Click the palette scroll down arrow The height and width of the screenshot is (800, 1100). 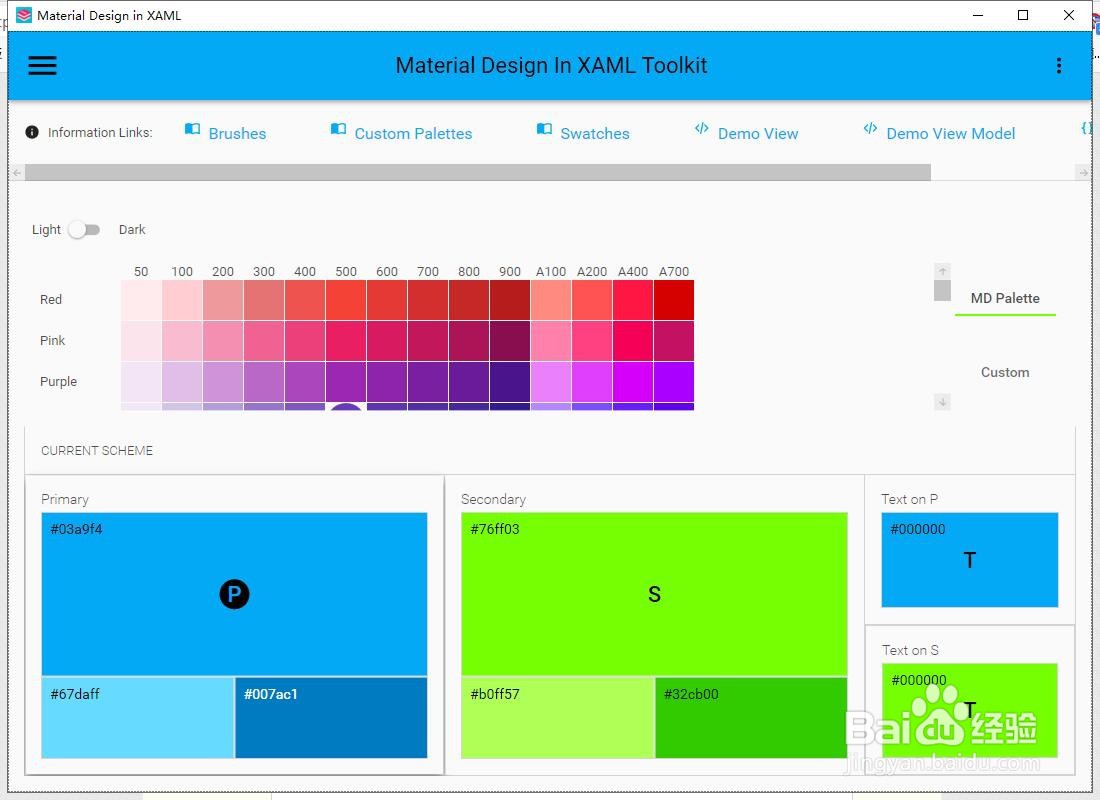942,402
